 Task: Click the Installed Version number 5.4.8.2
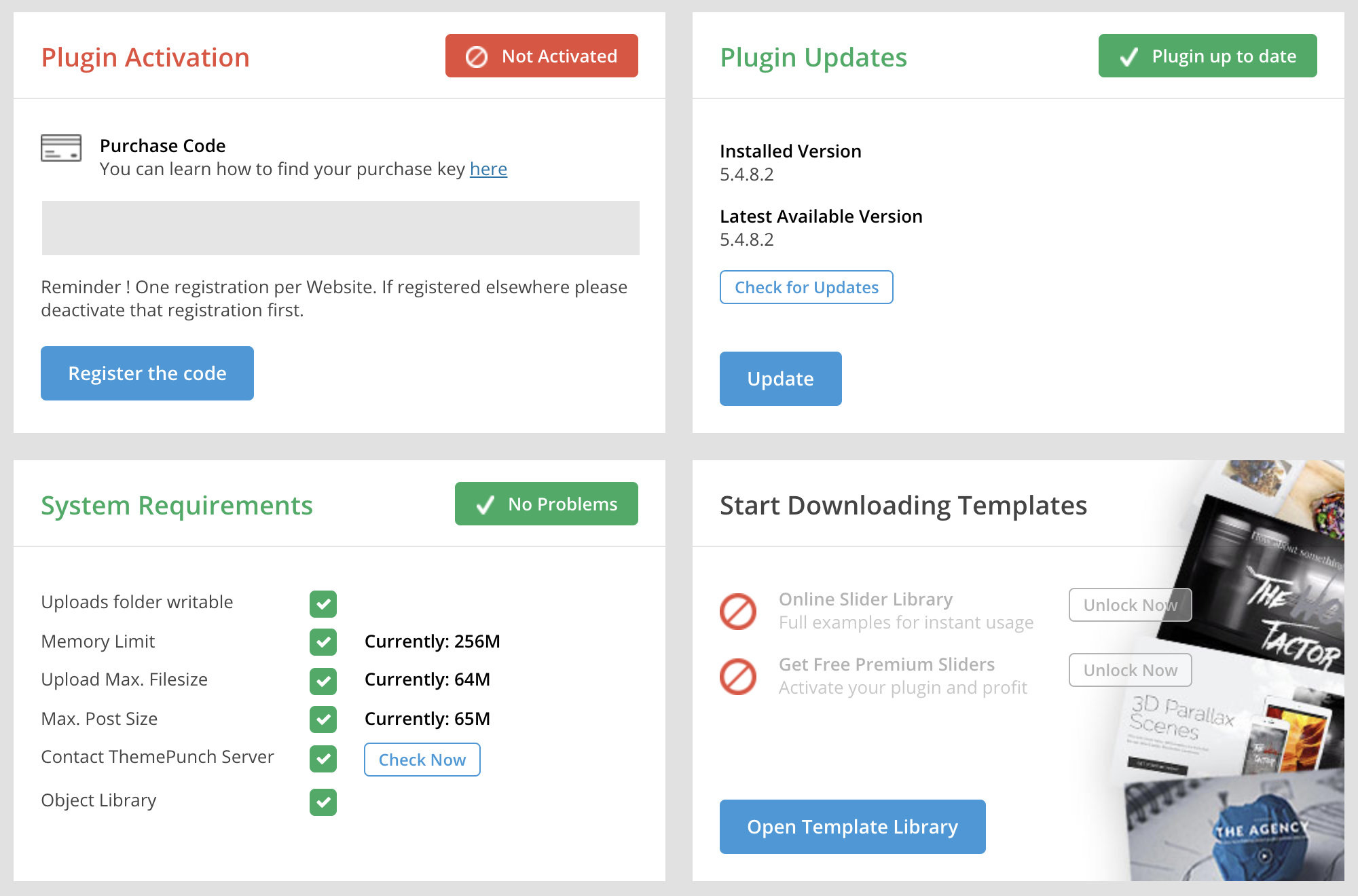click(747, 174)
